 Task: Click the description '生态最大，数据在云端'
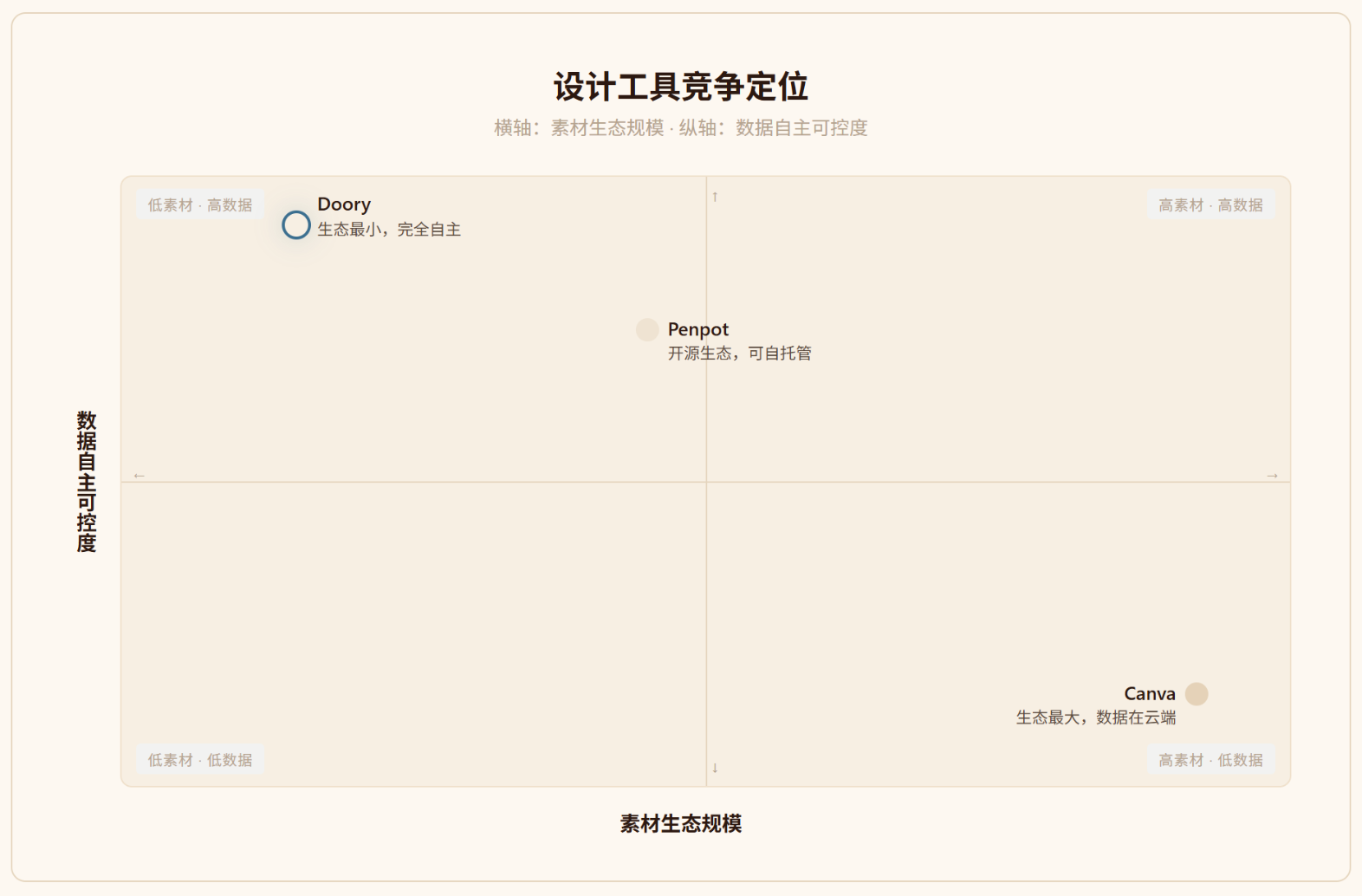pyautogui.click(x=1096, y=717)
